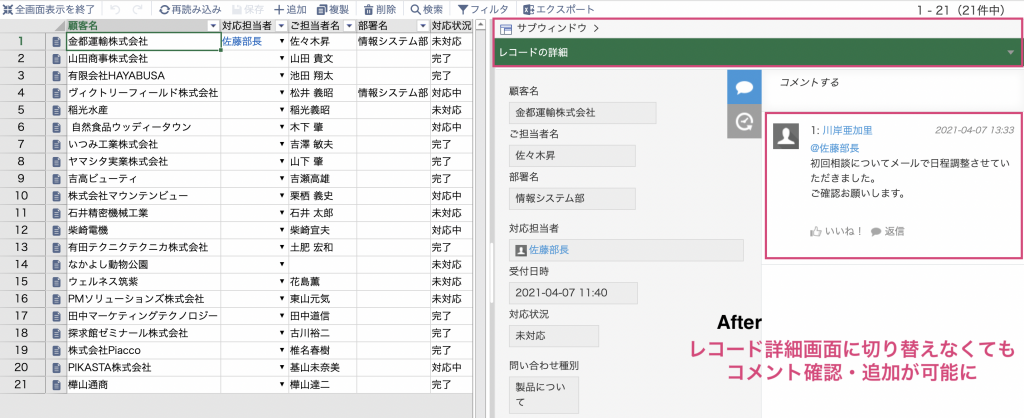Show the comments speech bubble tab

(744, 88)
